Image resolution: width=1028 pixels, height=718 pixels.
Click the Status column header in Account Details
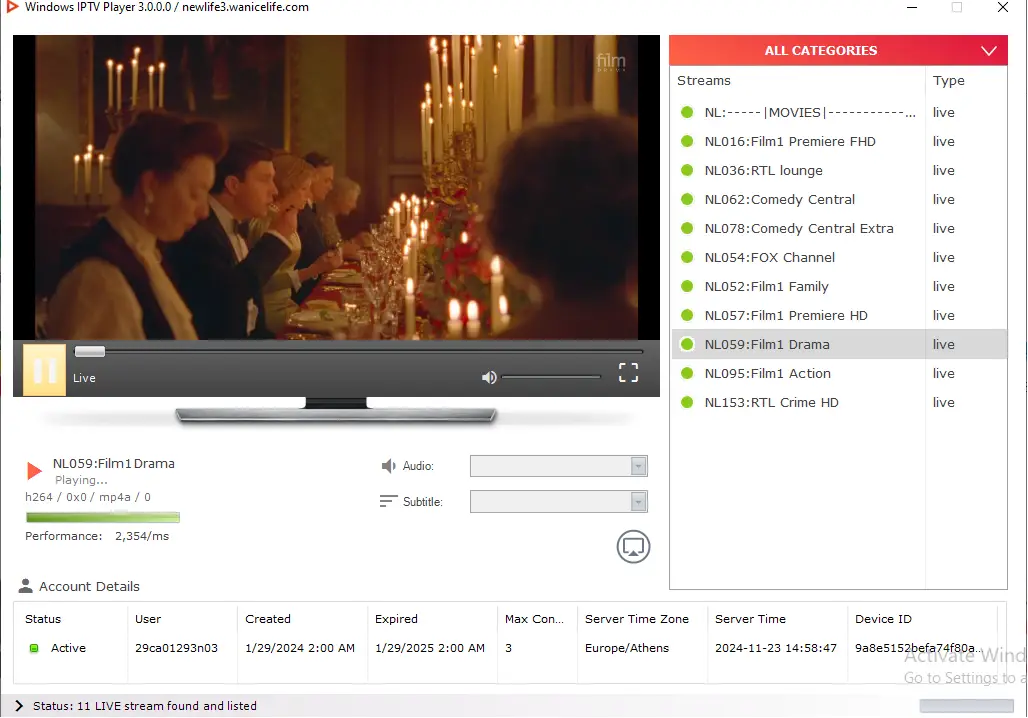pyautogui.click(x=43, y=618)
